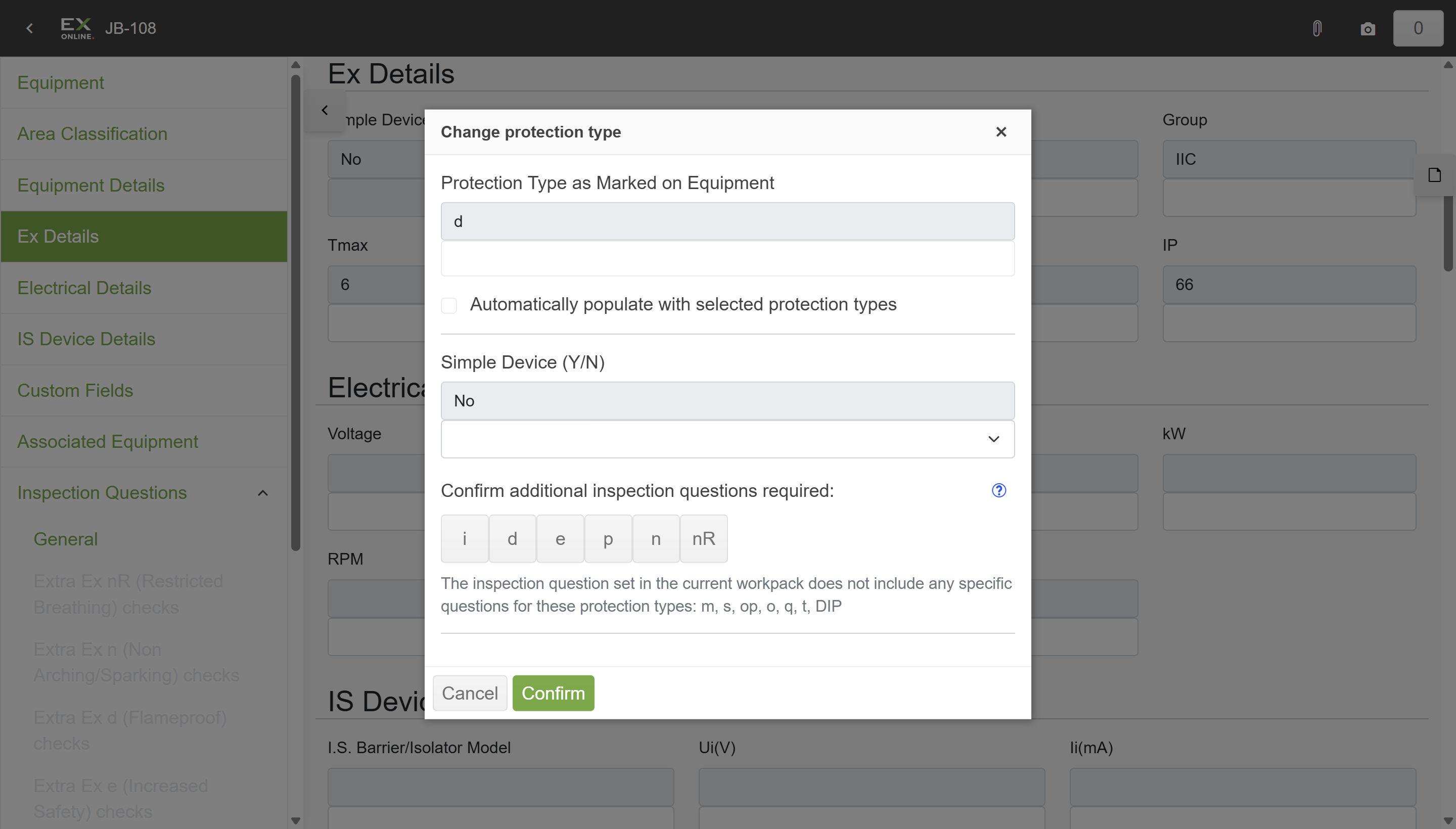The height and width of the screenshot is (829, 1456).
Task: Open the document notes icon on the right edge
Action: (x=1434, y=175)
